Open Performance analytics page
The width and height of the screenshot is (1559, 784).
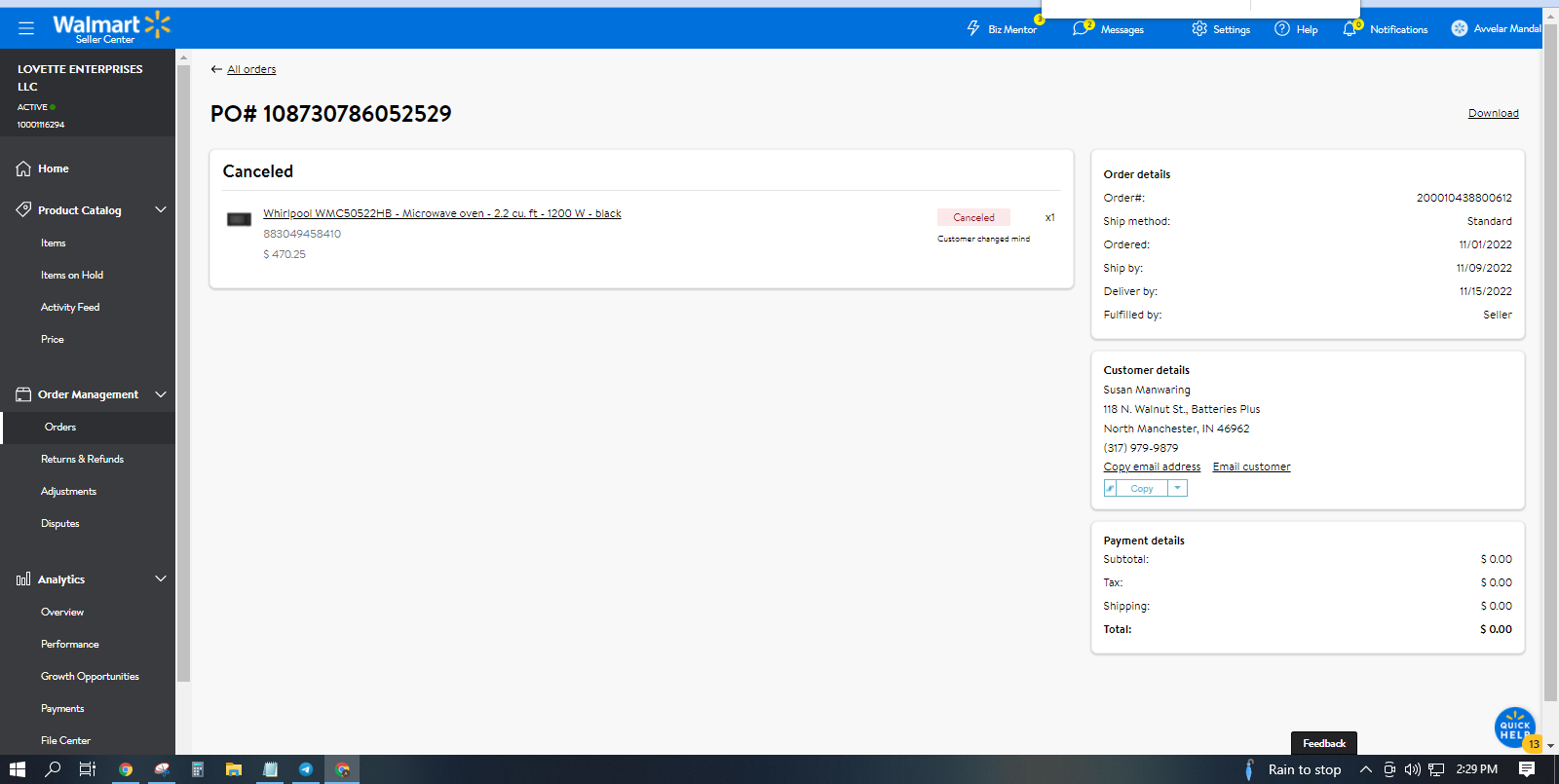[70, 644]
